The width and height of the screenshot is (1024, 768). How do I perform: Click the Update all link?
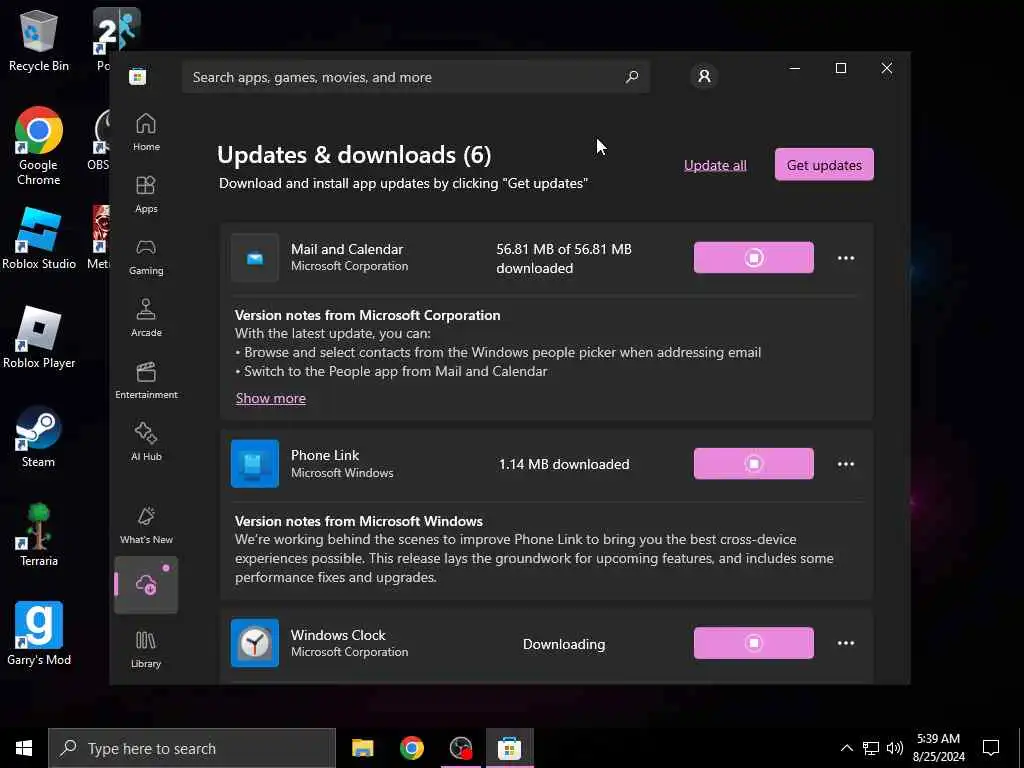click(715, 165)
